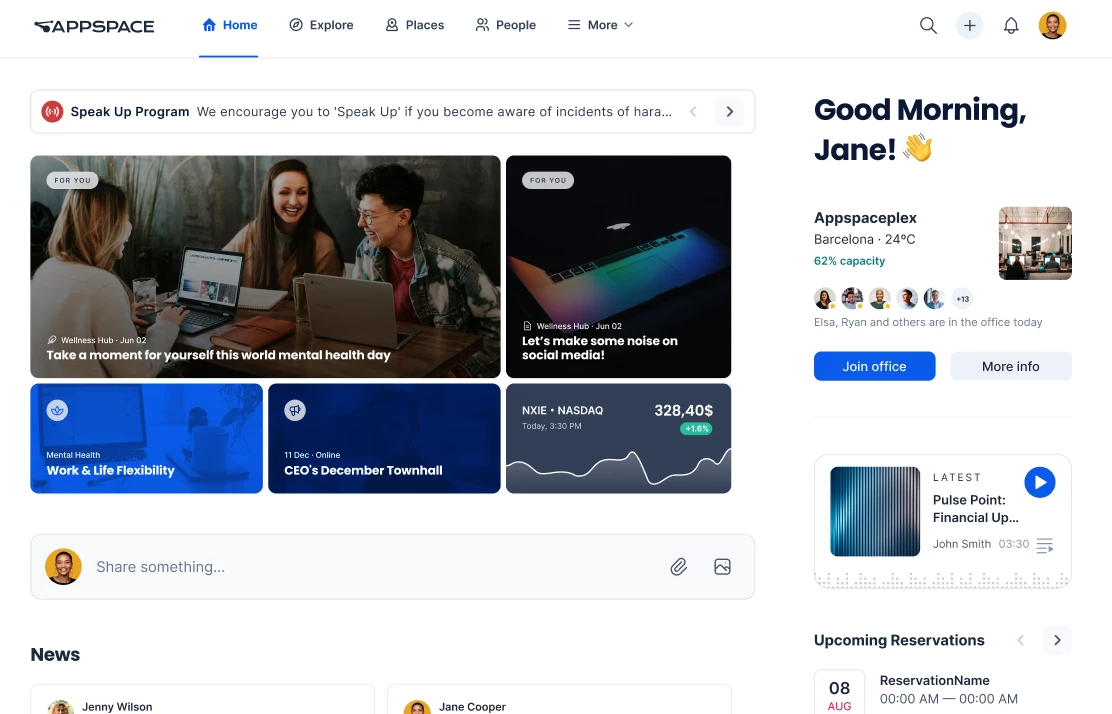This screenshot has width=1112, height=714.
Task: Open Jane Cooper's news post
Action: pos(559,700)
